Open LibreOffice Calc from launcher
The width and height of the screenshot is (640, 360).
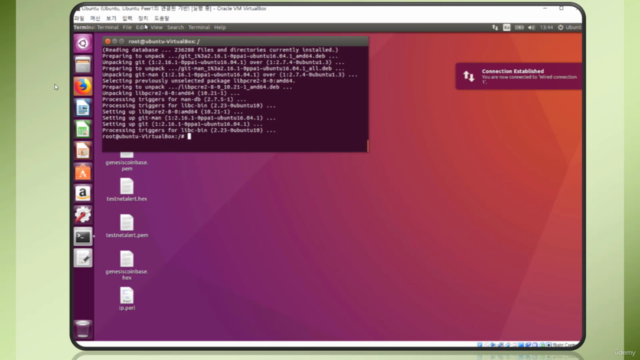83,129
